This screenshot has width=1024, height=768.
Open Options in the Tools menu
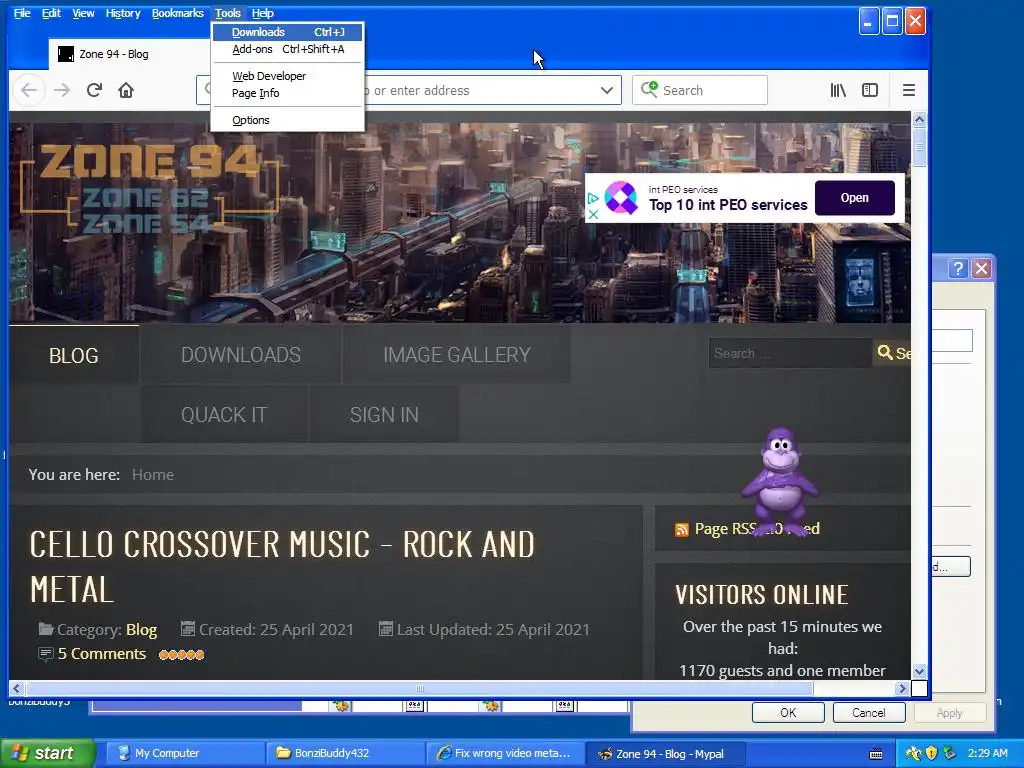[x=287, y=120]
